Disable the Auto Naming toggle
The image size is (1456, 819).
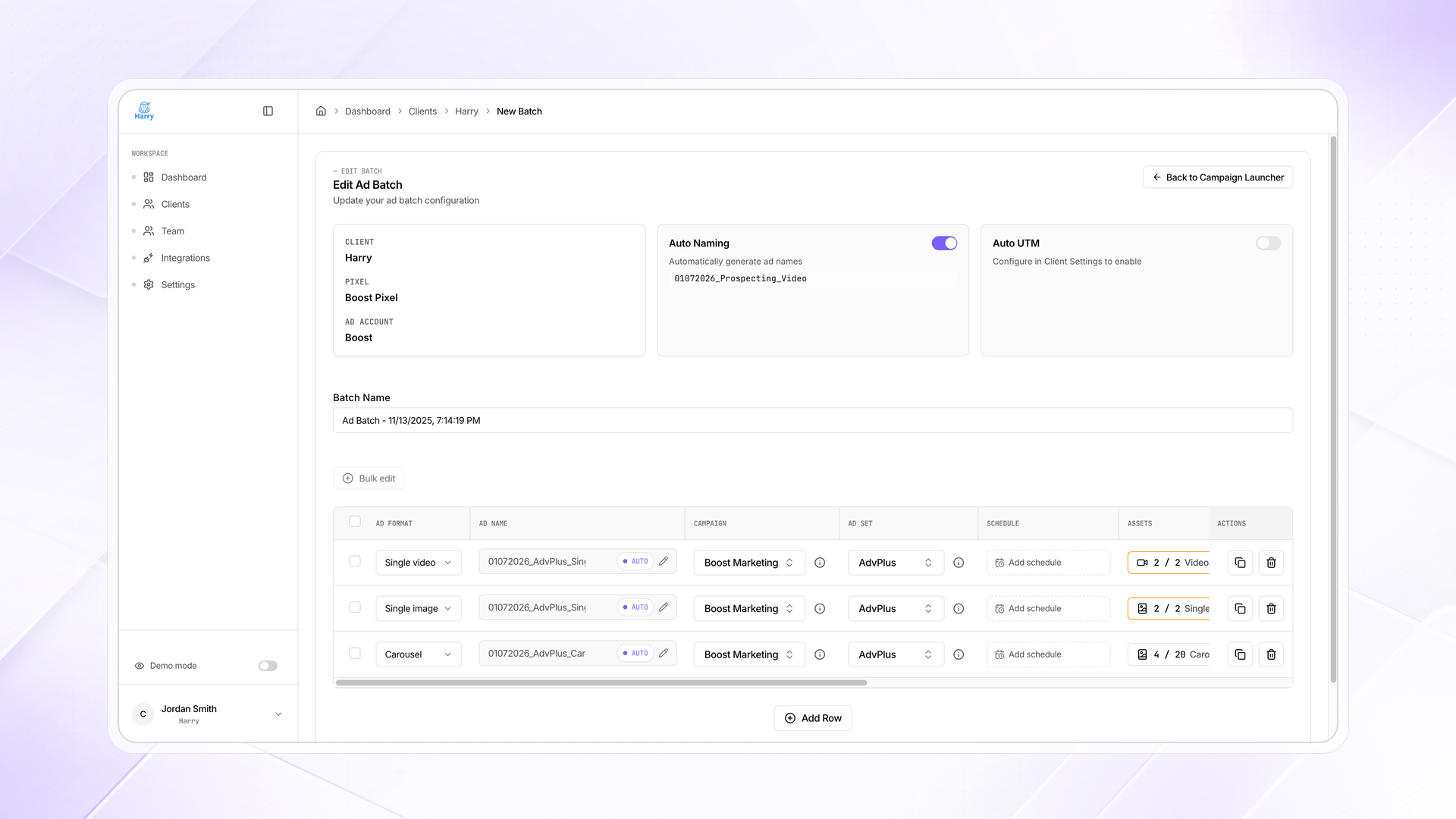coord(944,243)
